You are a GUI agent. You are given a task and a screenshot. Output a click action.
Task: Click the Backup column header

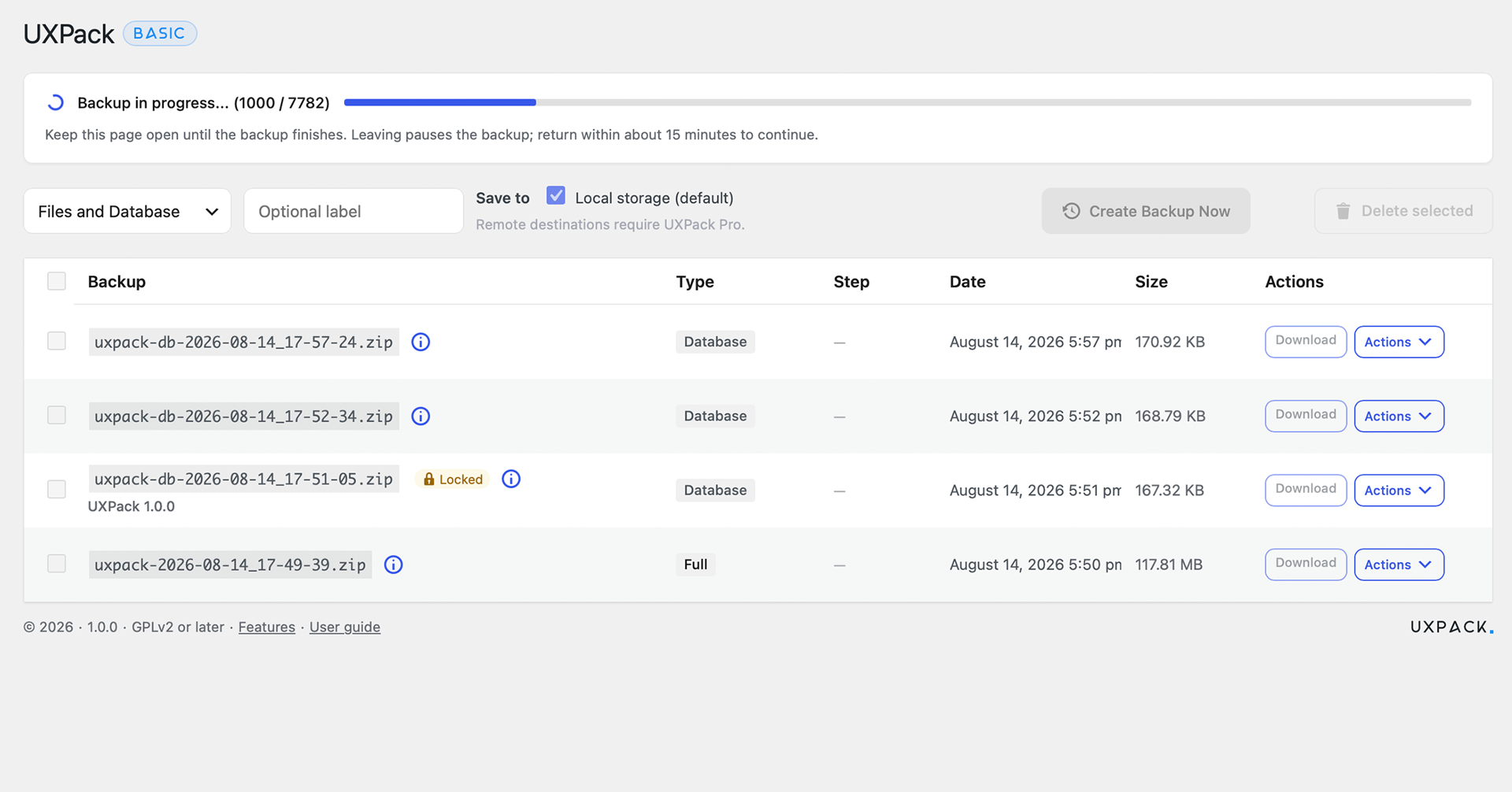pos(117,282)
